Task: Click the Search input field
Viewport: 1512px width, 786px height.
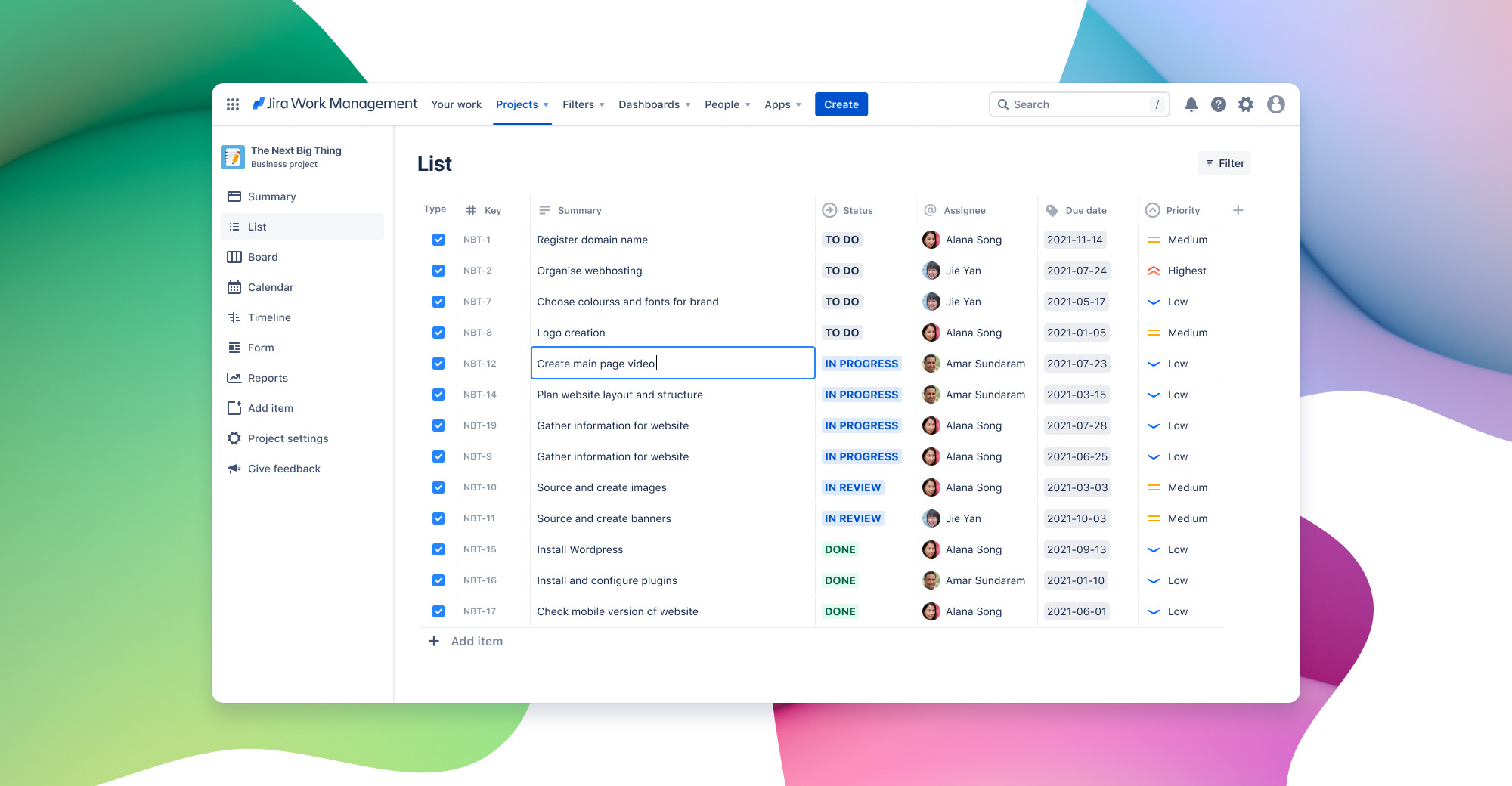Action: tap(1080, 104)
